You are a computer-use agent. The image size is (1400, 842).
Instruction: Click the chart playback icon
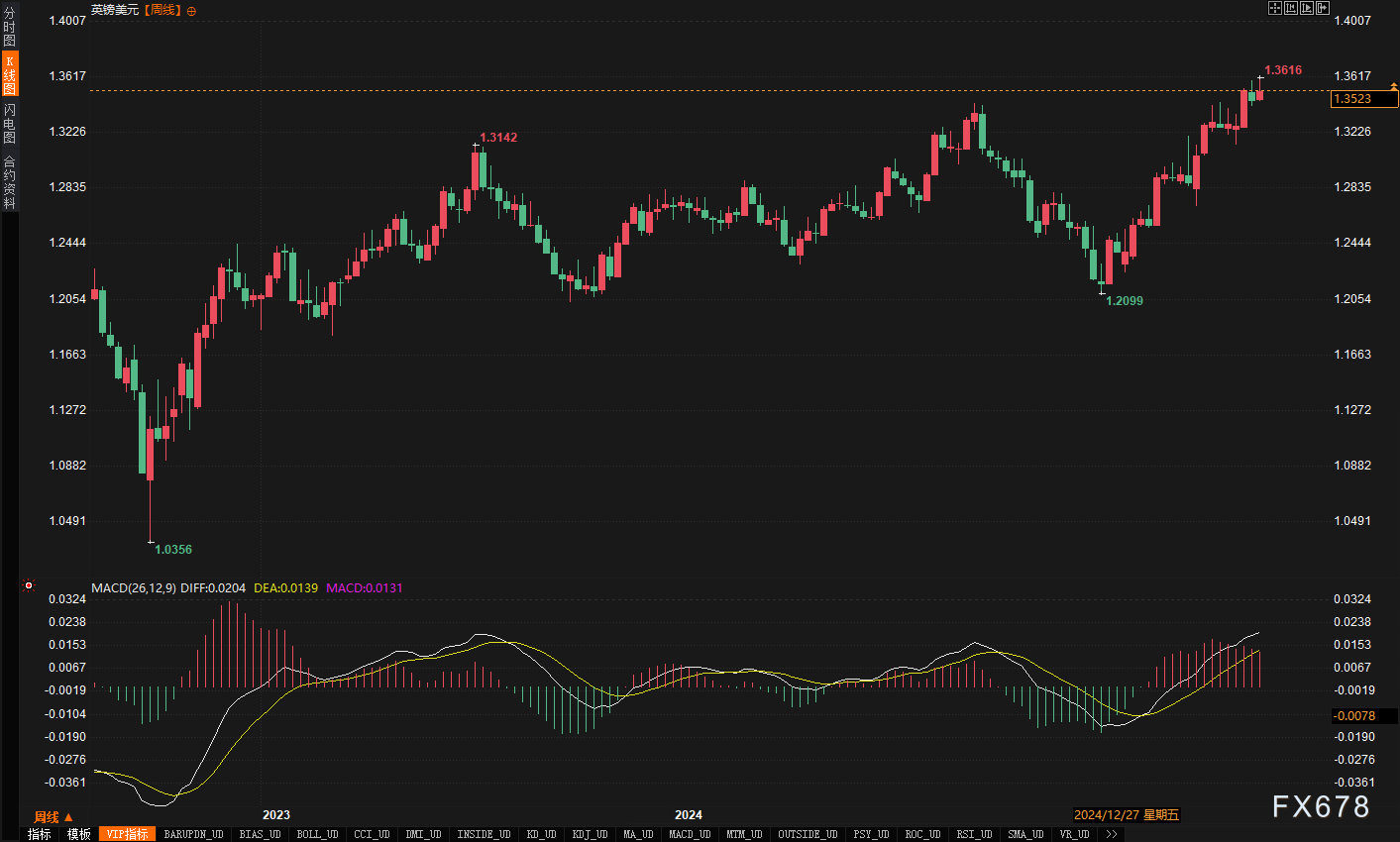1307,8
